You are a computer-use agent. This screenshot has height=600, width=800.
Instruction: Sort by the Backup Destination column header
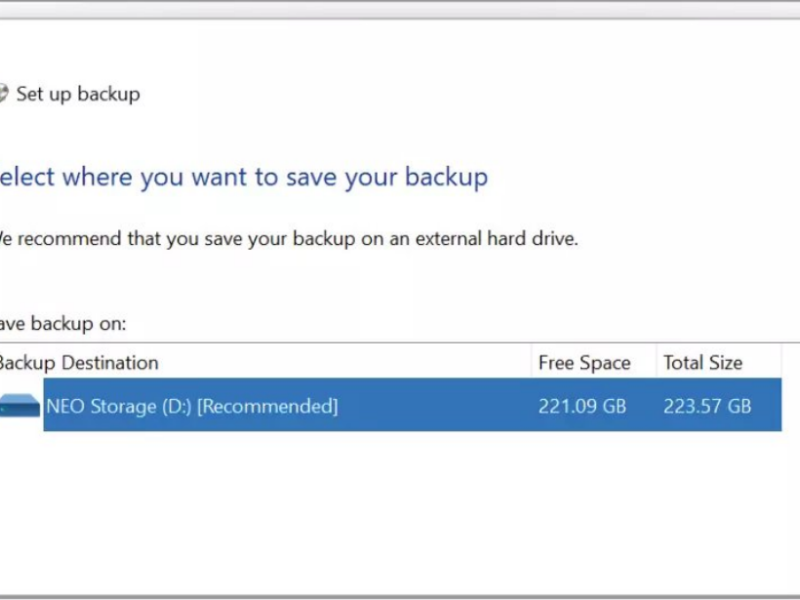click(80, 362)
